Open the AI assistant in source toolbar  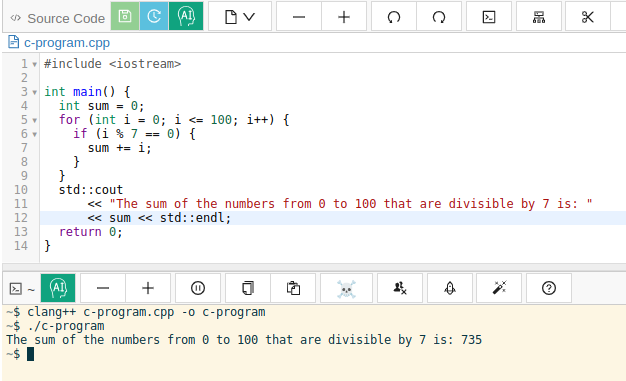coord(186,16)
